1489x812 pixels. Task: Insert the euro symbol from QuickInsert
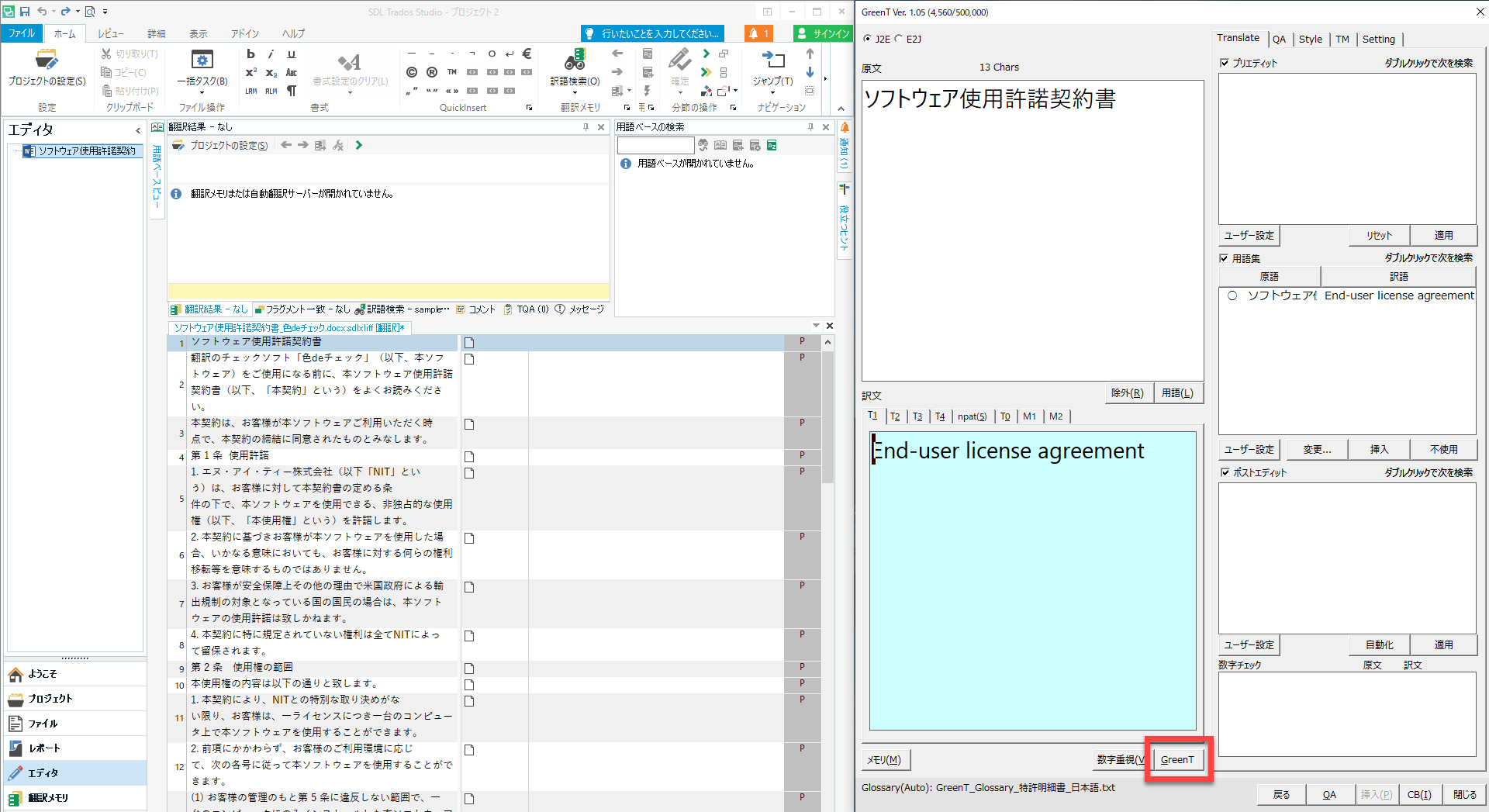(x=527, y=54)
